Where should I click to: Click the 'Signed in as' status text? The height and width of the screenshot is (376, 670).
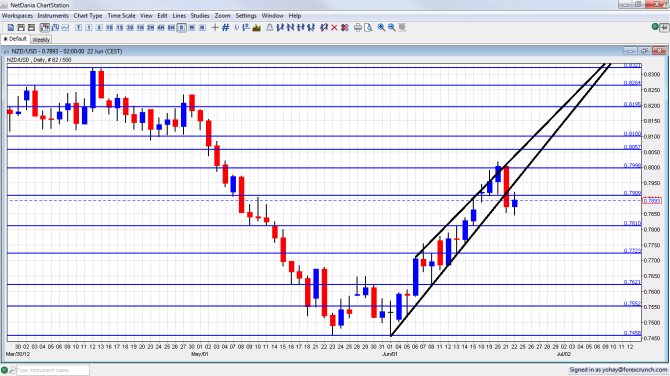click(x=617, y=370)
